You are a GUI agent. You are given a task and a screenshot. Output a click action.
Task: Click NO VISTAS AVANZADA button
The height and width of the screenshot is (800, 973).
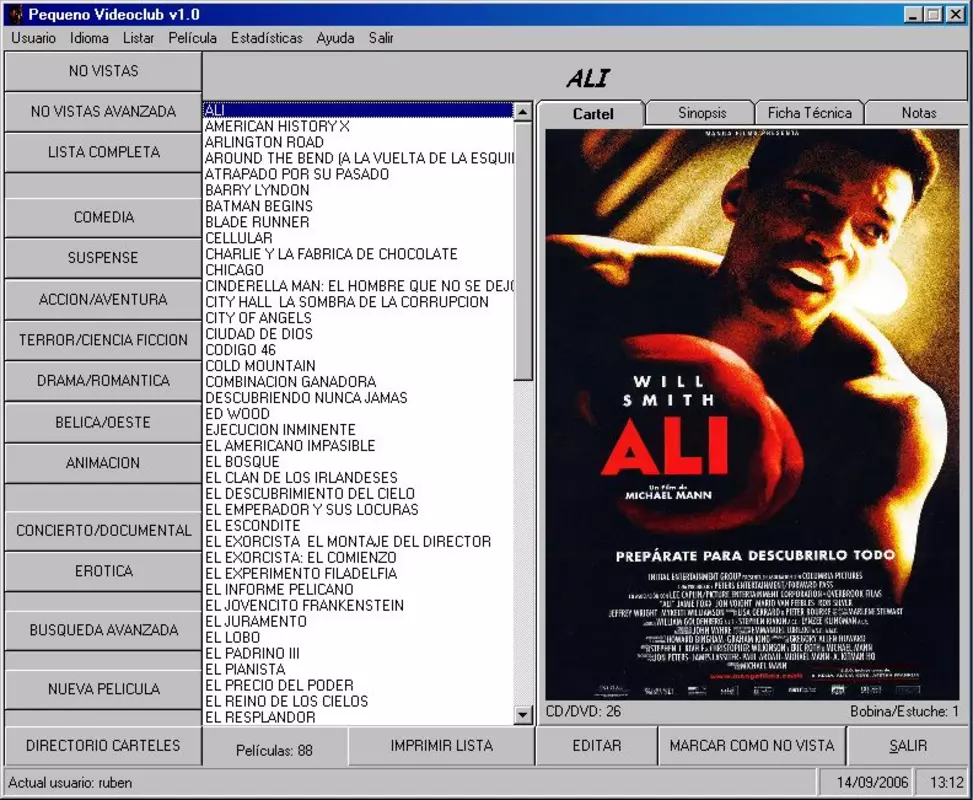[103, 112]
